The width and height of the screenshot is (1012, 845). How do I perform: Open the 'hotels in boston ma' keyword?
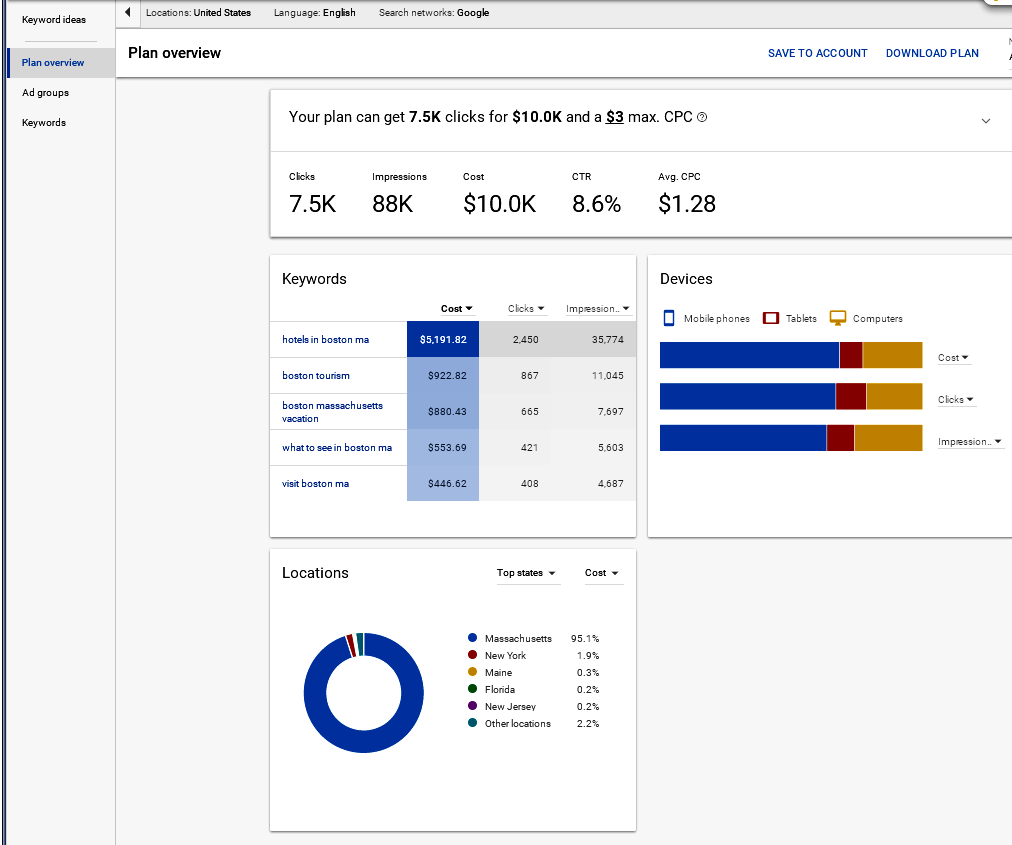(x=325, y=340)
